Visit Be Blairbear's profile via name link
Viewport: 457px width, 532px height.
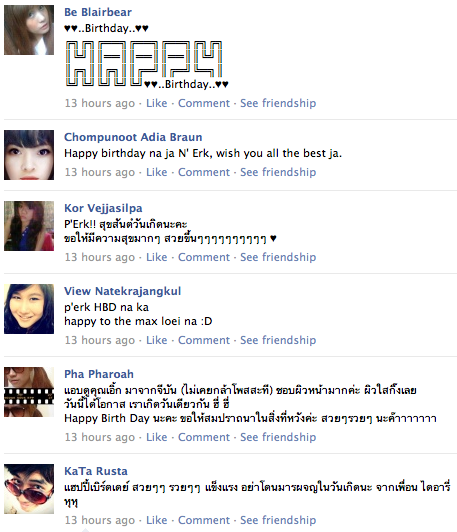(98, 12)
